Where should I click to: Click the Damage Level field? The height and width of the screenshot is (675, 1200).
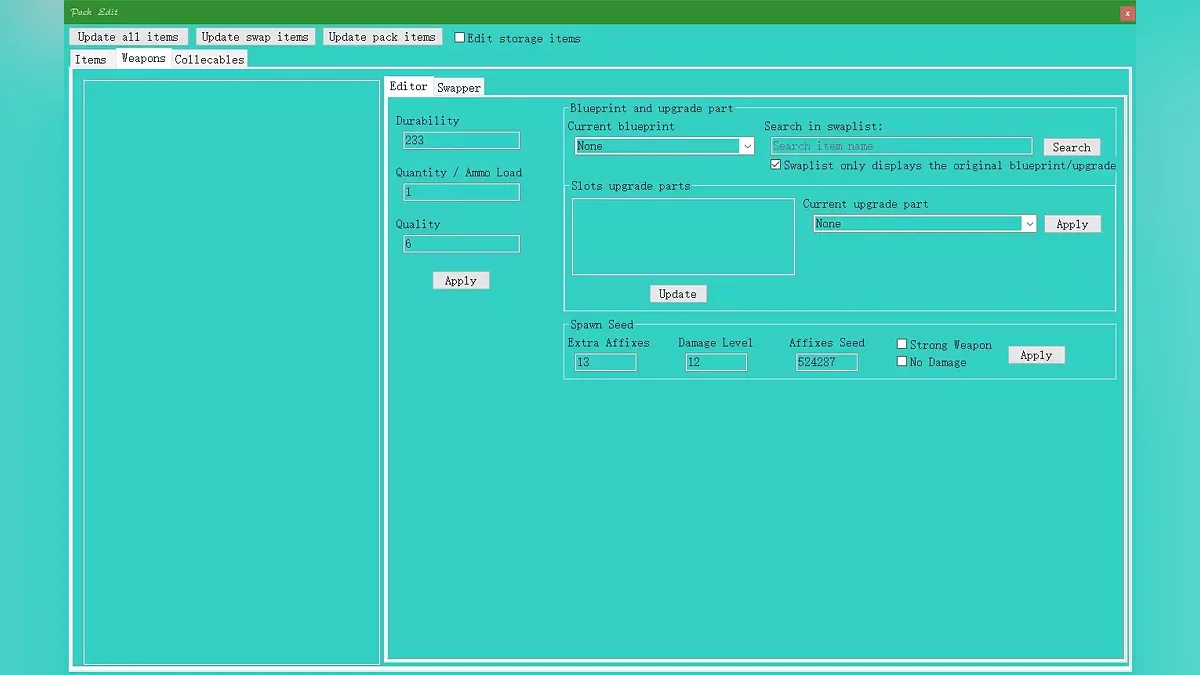coord(716,362)
